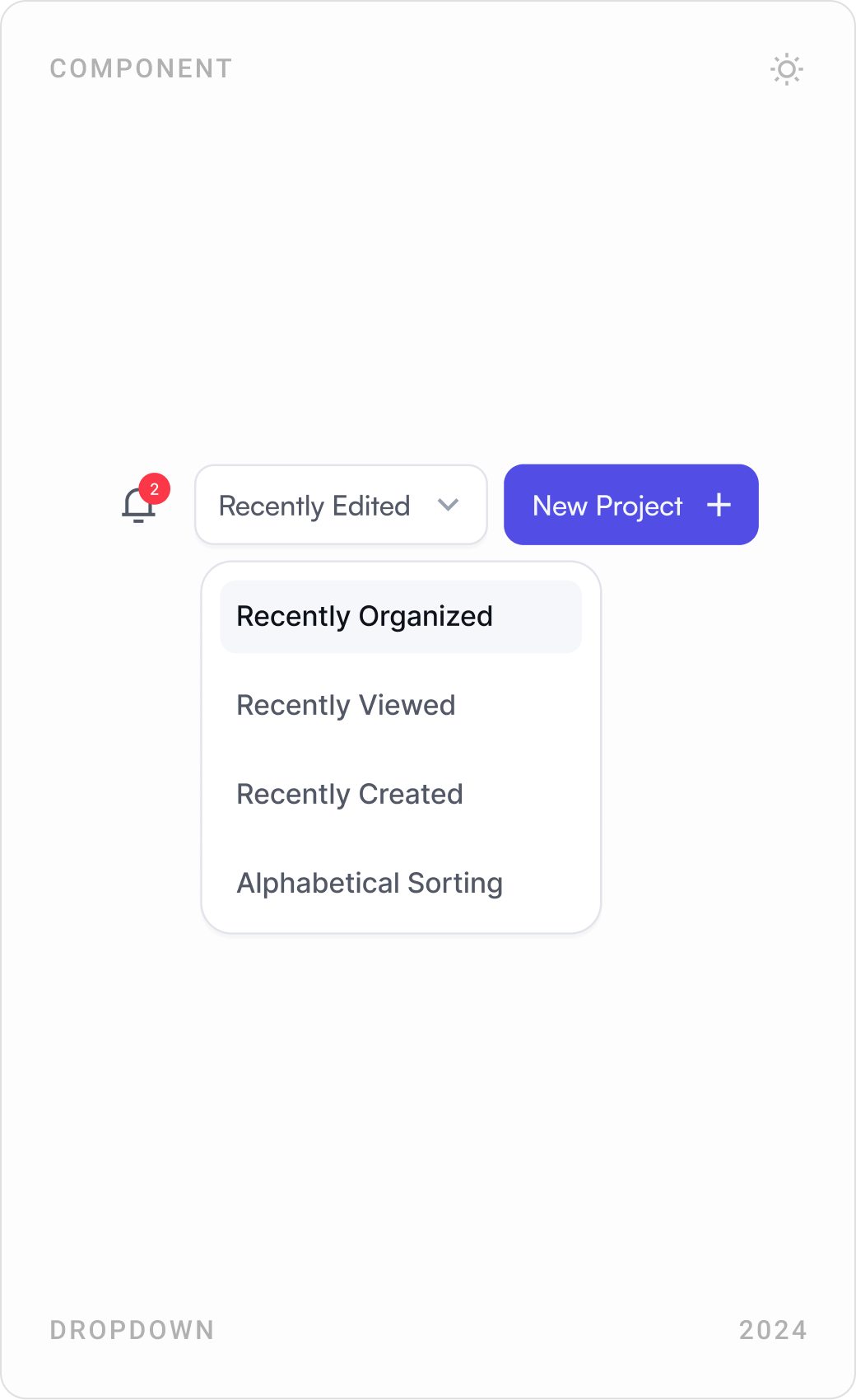Screen dimensions: 856x1400
Task: Open notifications via the bell icon
Action: tap(138, 509)
